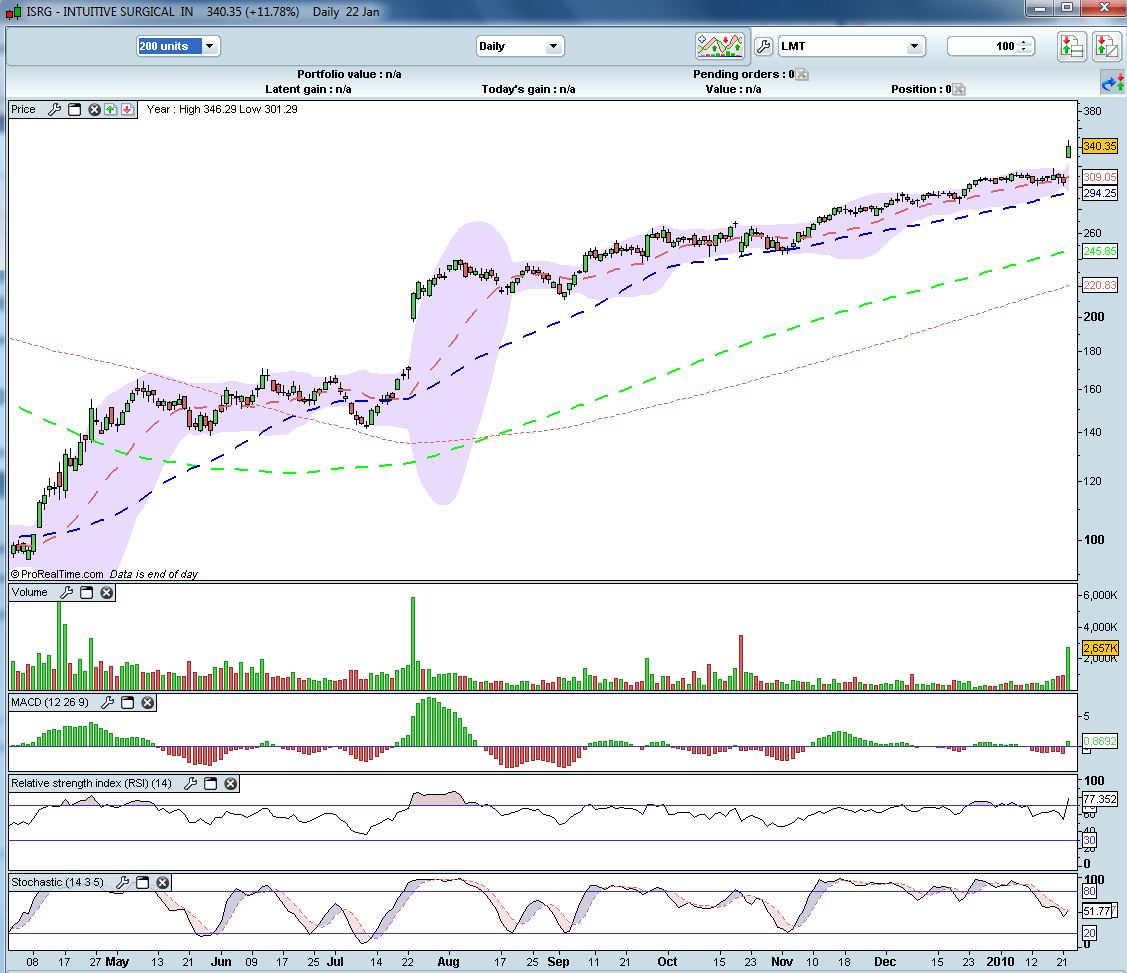Increase order quantity with the up stepper
Screen dimensions: 1127x973
tap(1026, 42)
